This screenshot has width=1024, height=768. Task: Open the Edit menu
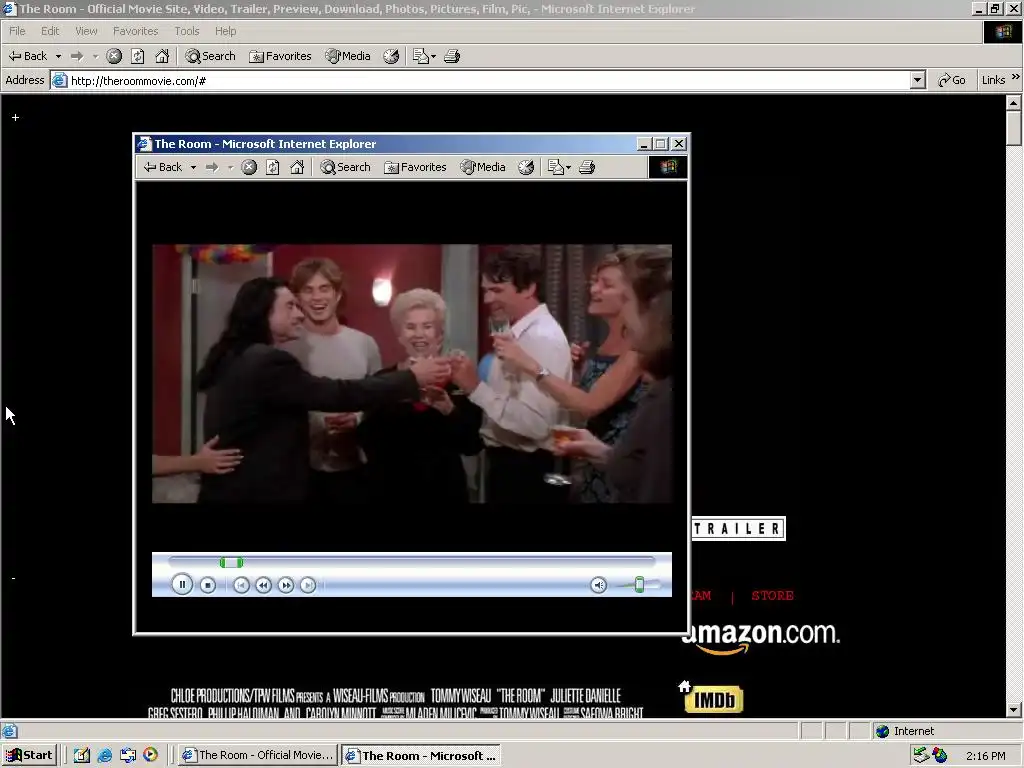[x=50, y=31]
